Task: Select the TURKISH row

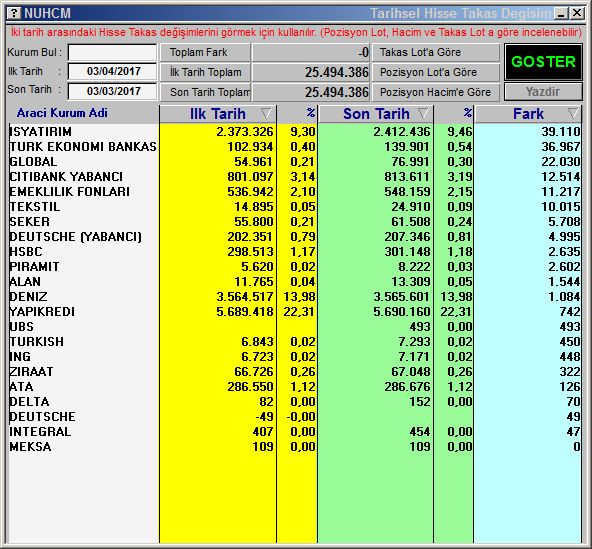Action: pyautogui.click(x=295, y=342)
